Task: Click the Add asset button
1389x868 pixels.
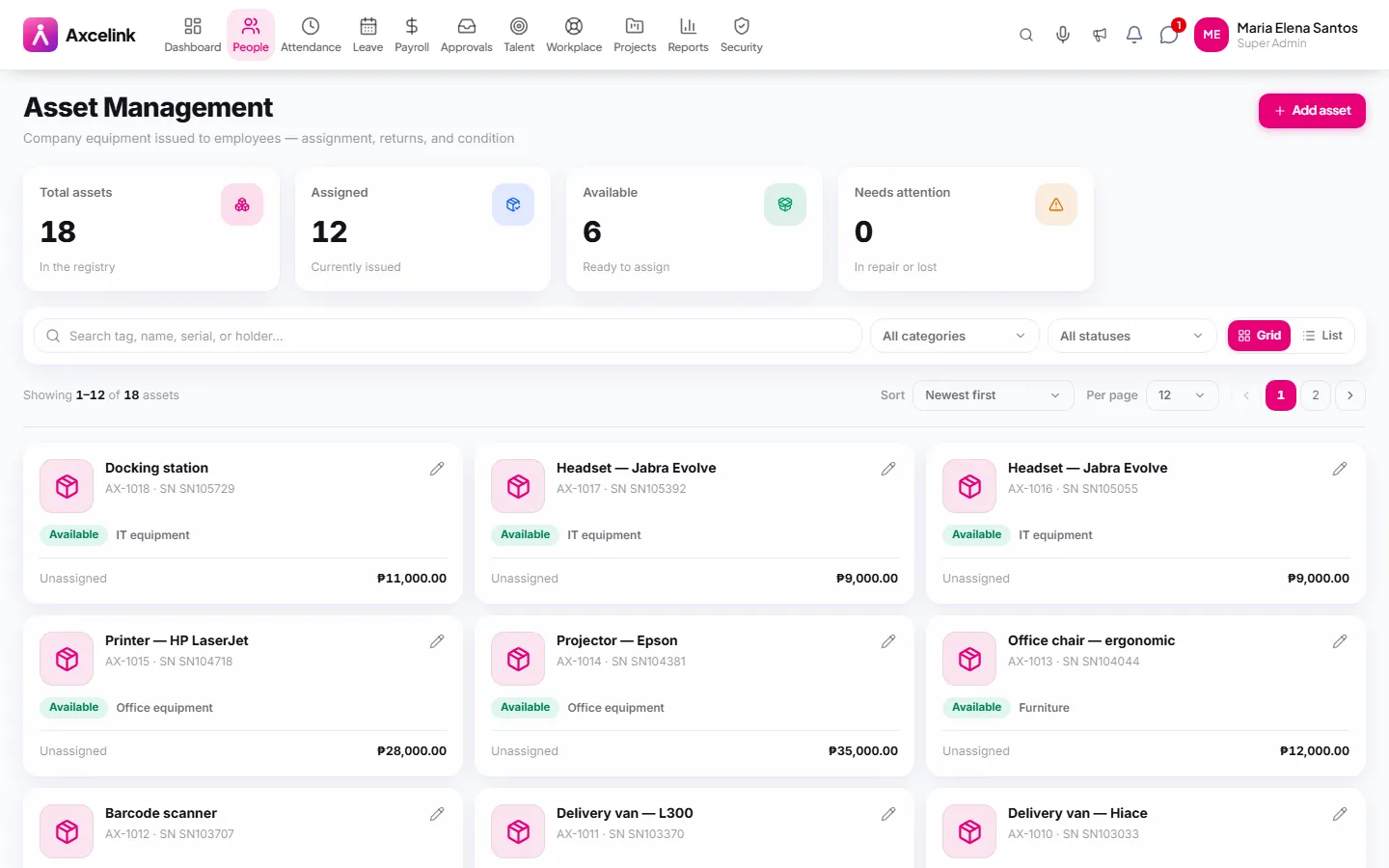Action: [x=1312, y=111]
